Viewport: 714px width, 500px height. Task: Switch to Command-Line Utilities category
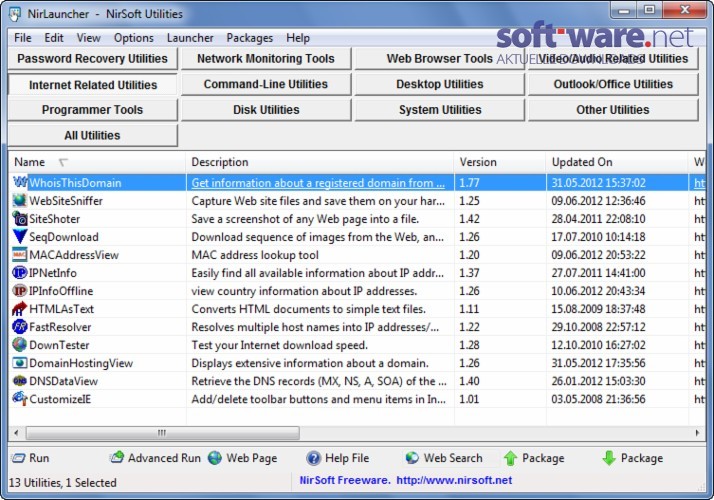(266, 84)
